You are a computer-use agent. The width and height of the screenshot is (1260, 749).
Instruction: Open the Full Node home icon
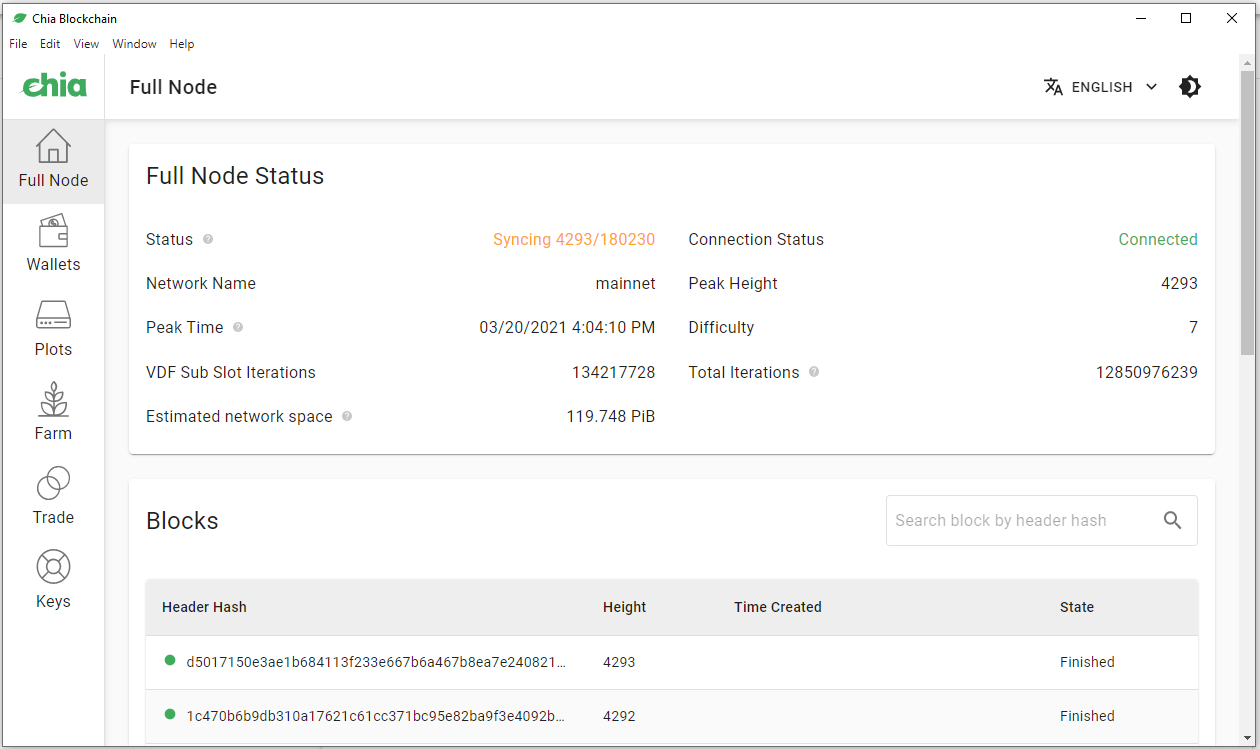53,147
